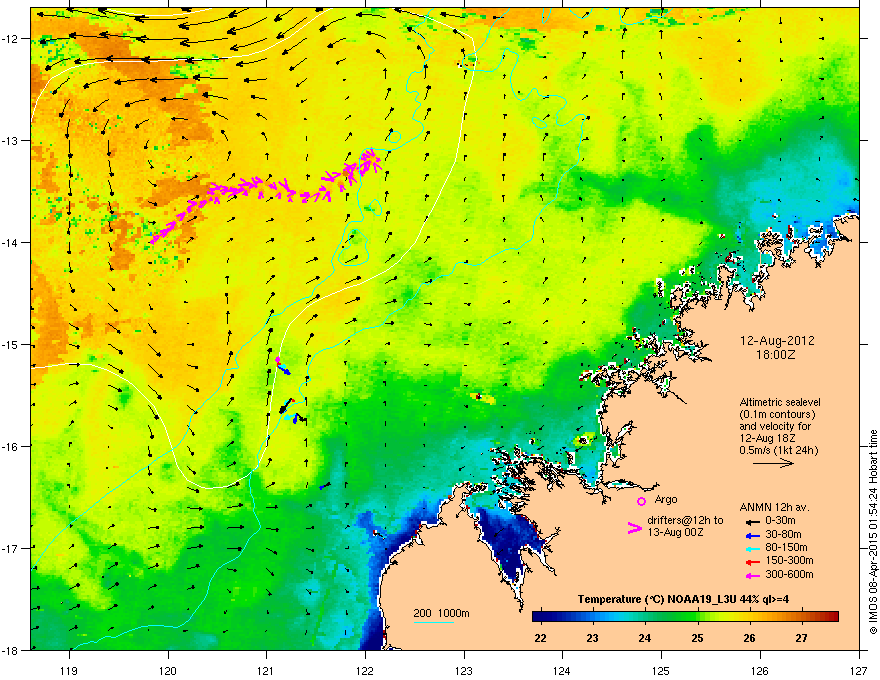Click the -17 latitude axis label
This screenshot has height=680, width=880.
[x=10, y=548]
